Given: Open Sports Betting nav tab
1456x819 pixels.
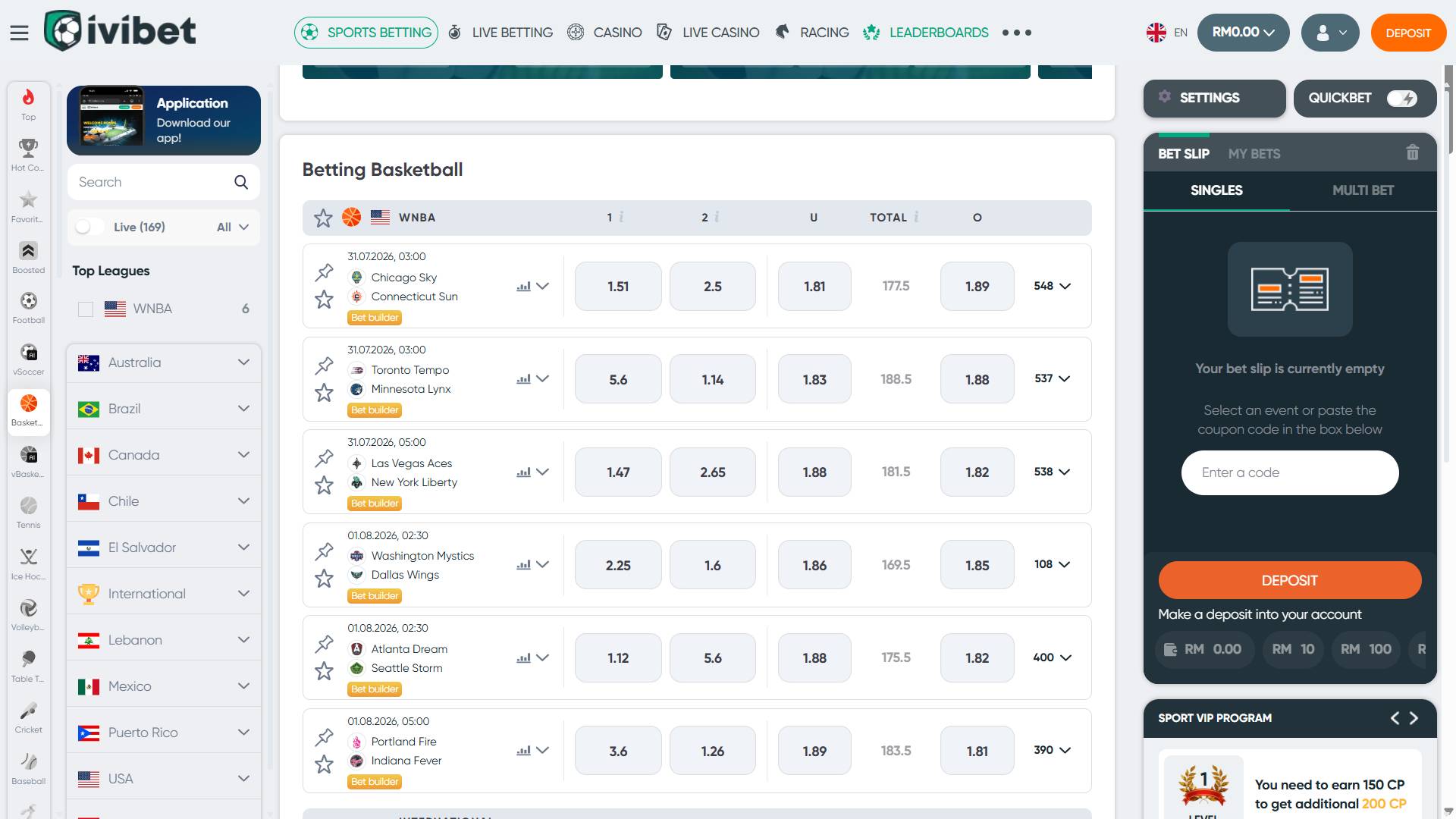Looking at the screenshot, I should click(366, 33).
